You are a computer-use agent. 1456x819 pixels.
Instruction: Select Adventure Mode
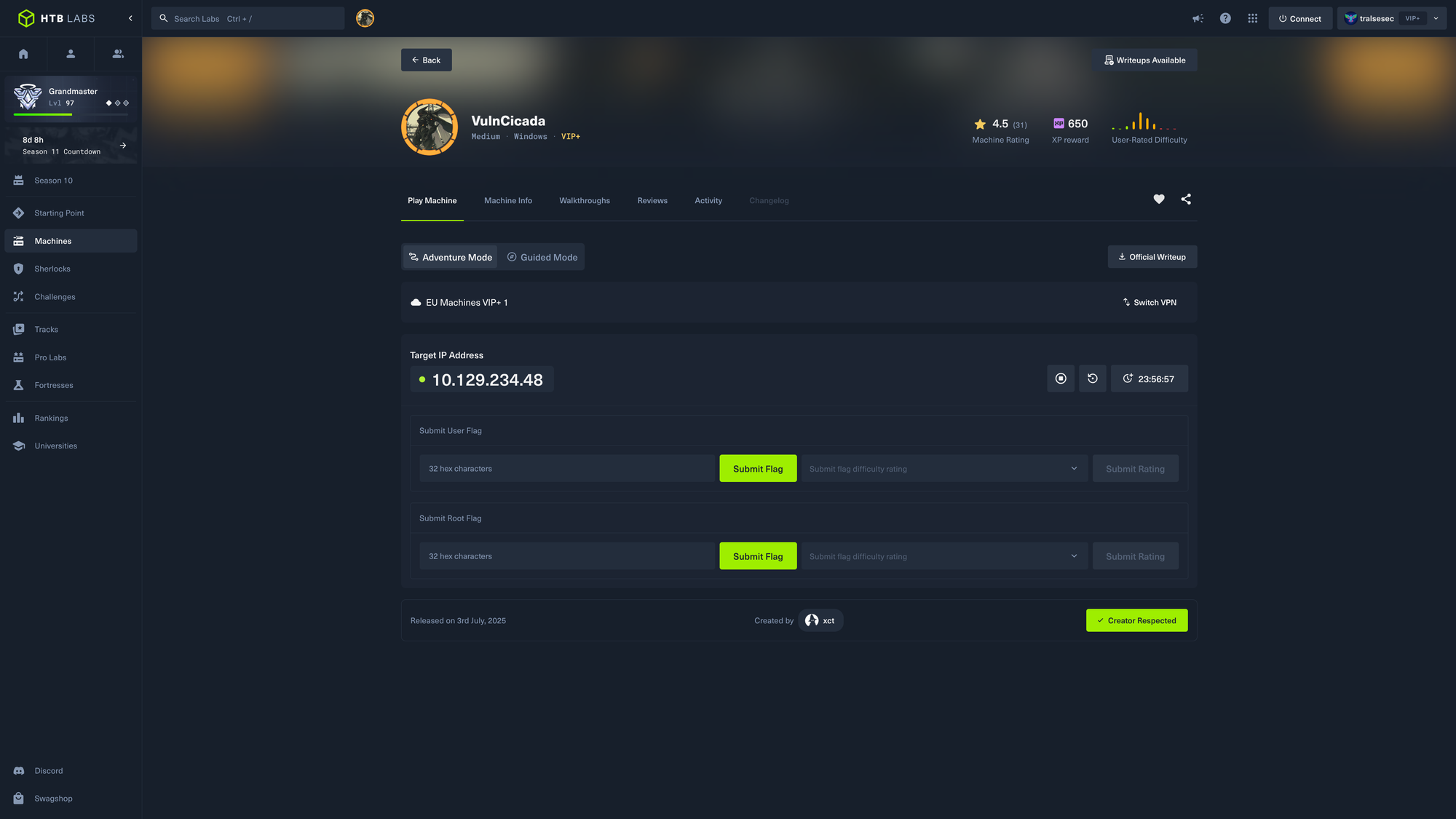[451, 257]
